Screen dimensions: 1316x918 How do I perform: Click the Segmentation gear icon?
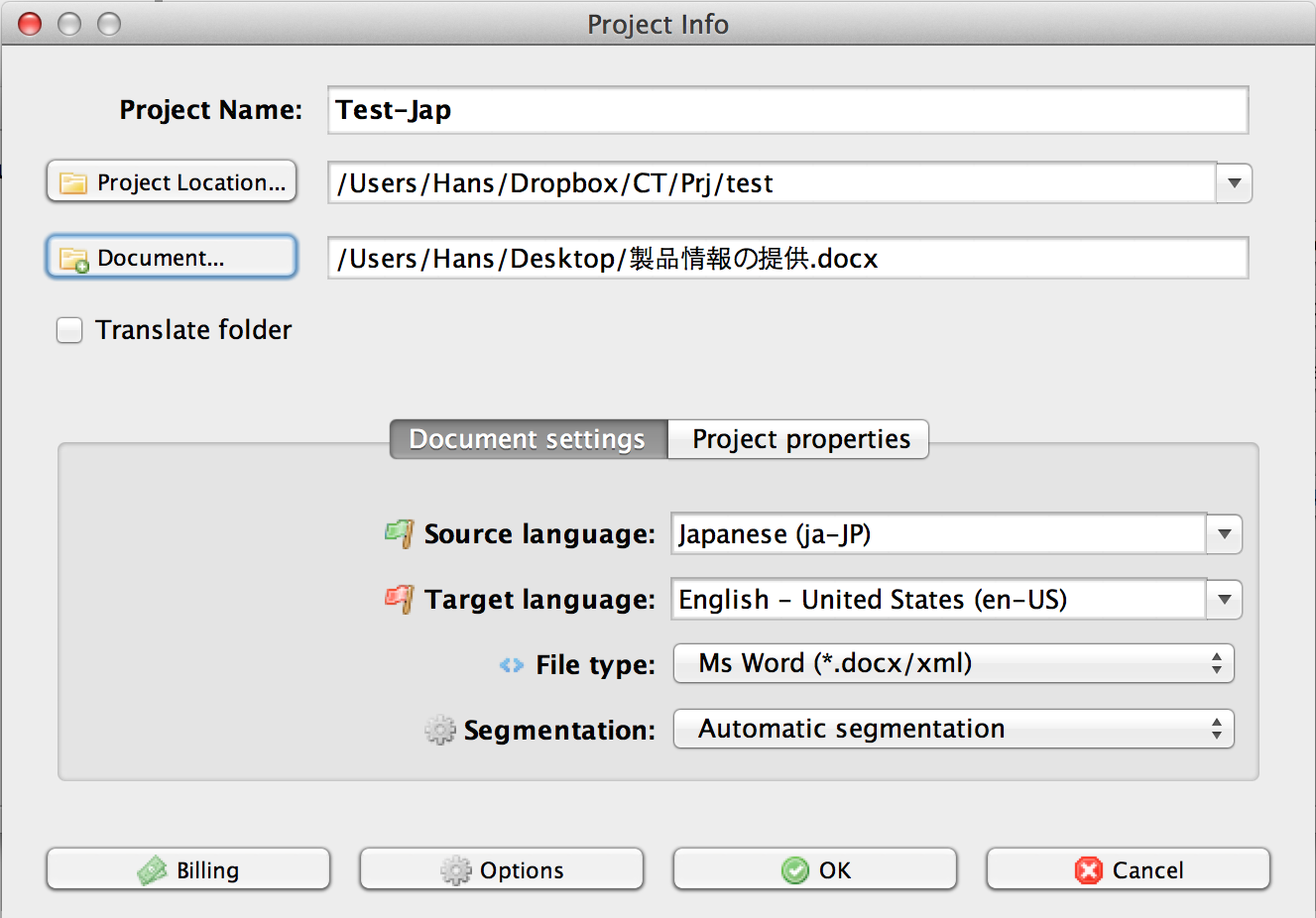[x=439, y=731]
